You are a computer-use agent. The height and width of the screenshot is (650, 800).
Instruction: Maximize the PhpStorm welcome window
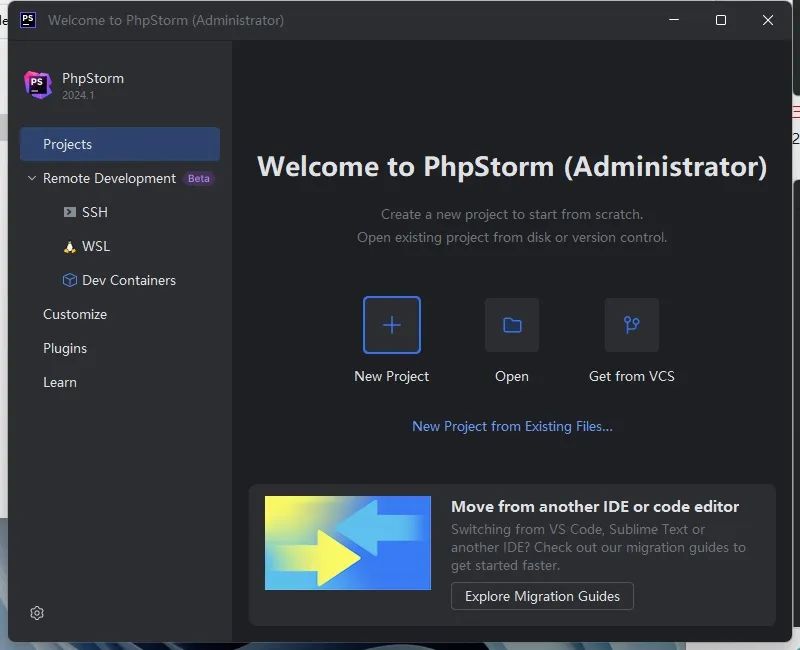point(721,20)
